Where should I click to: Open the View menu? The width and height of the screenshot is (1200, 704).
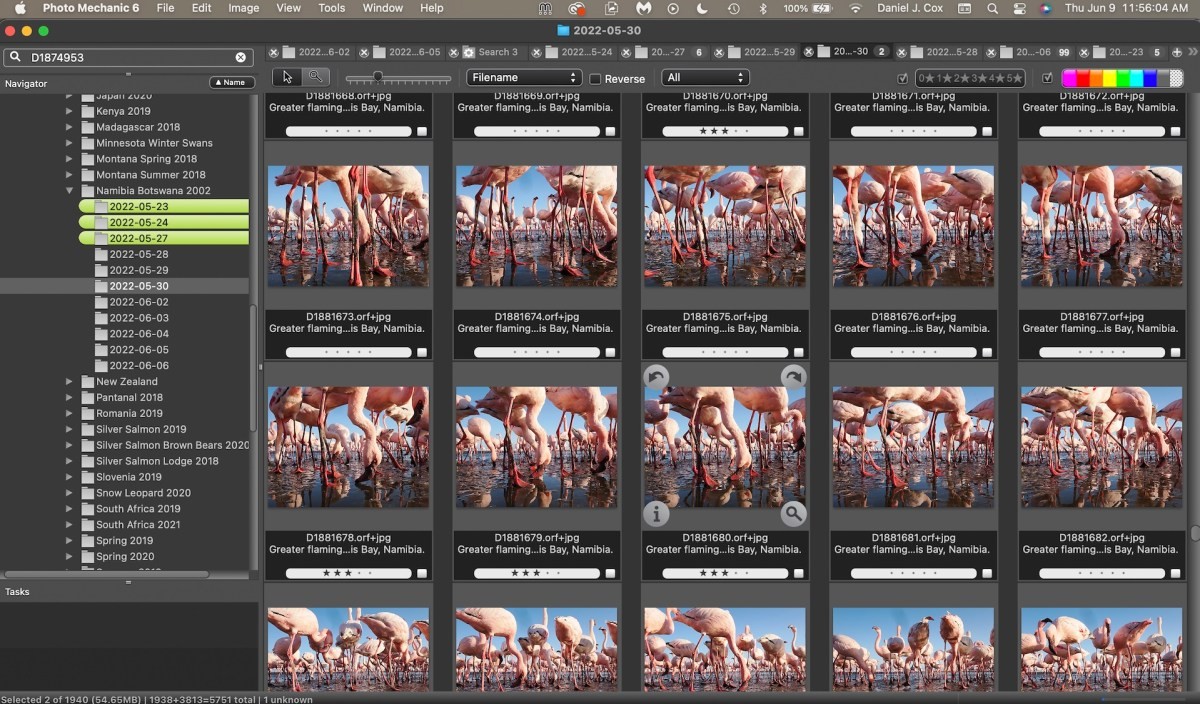point(288,8)
